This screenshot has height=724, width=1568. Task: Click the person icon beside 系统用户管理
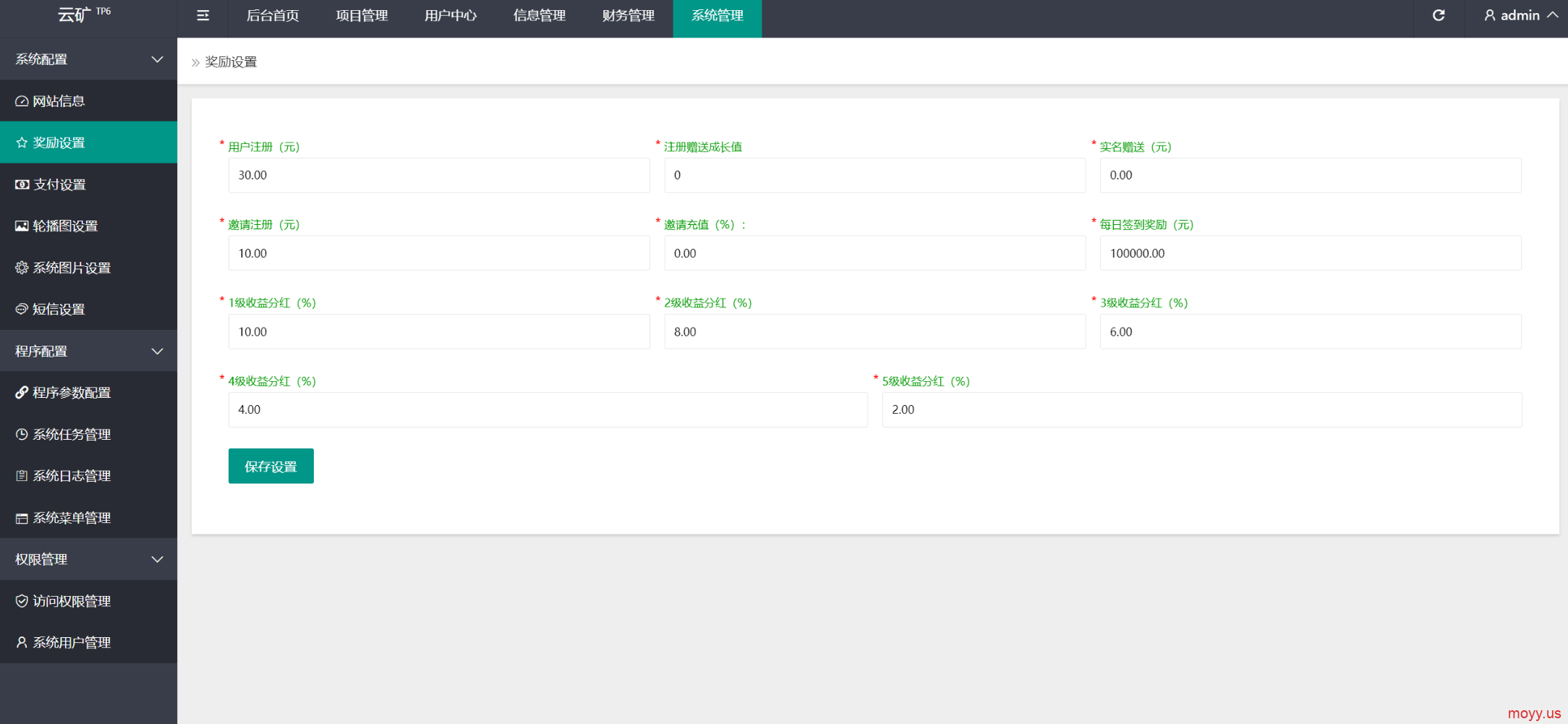coord(22,642)
